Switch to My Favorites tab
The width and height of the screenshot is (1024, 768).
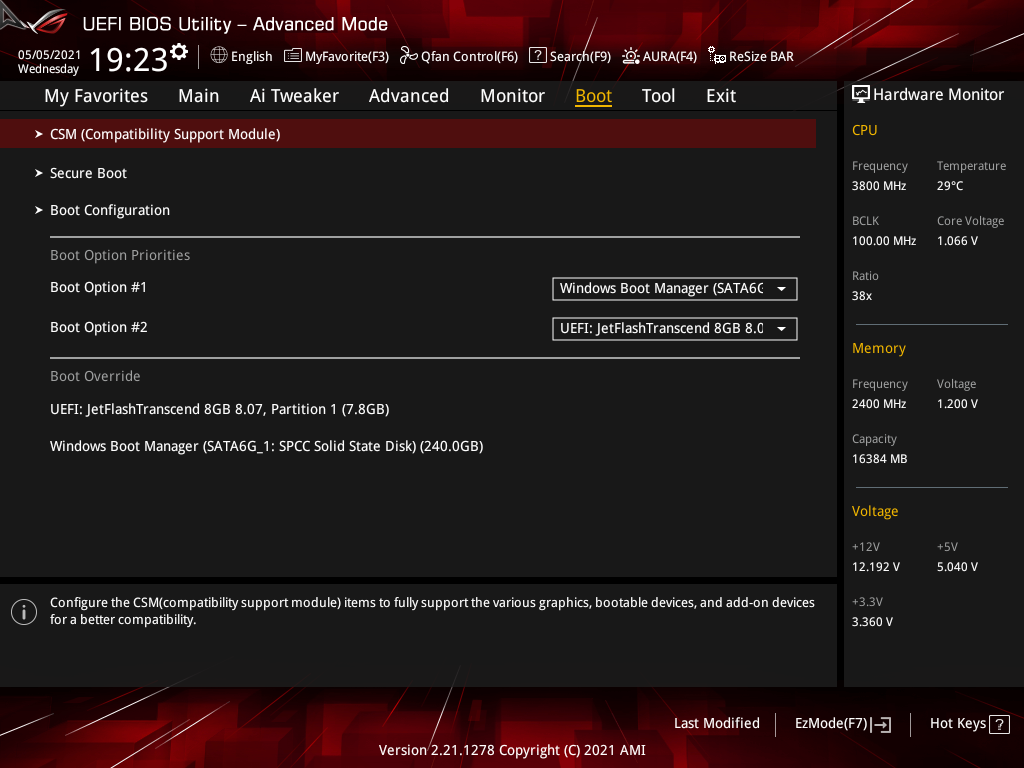click(96, 96)
